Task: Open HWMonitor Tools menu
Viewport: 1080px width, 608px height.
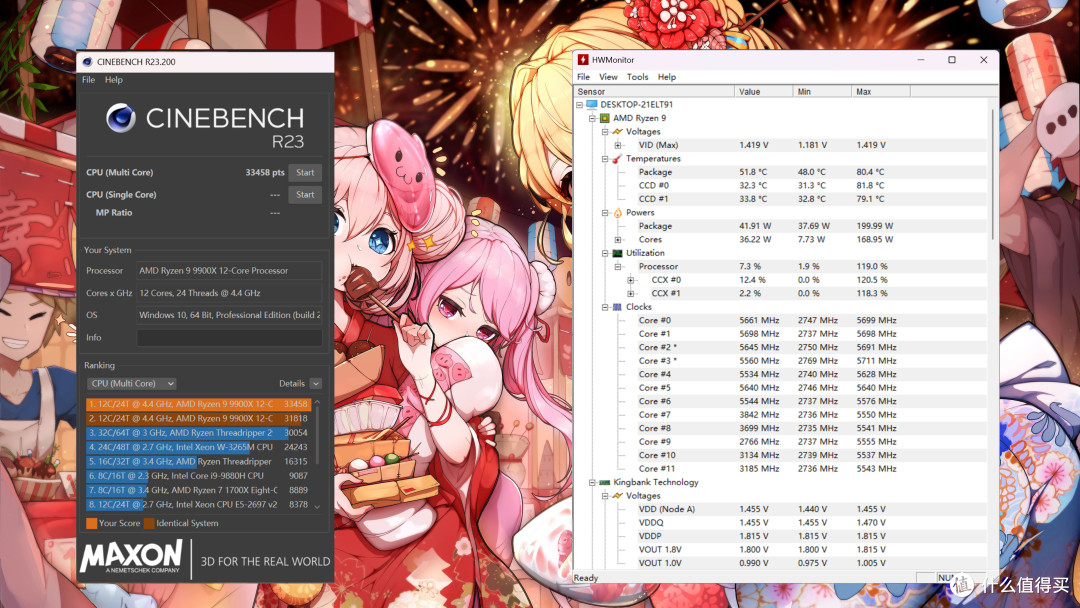Action: click(637, 77)
